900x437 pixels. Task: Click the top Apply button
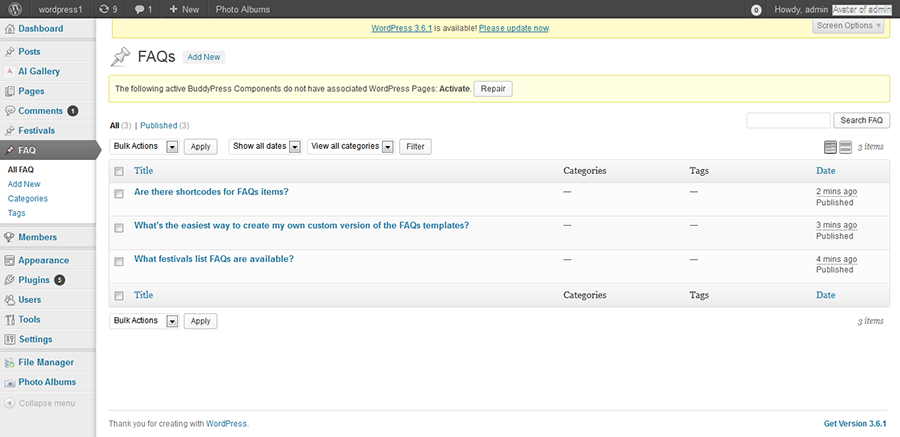[200, 147]
